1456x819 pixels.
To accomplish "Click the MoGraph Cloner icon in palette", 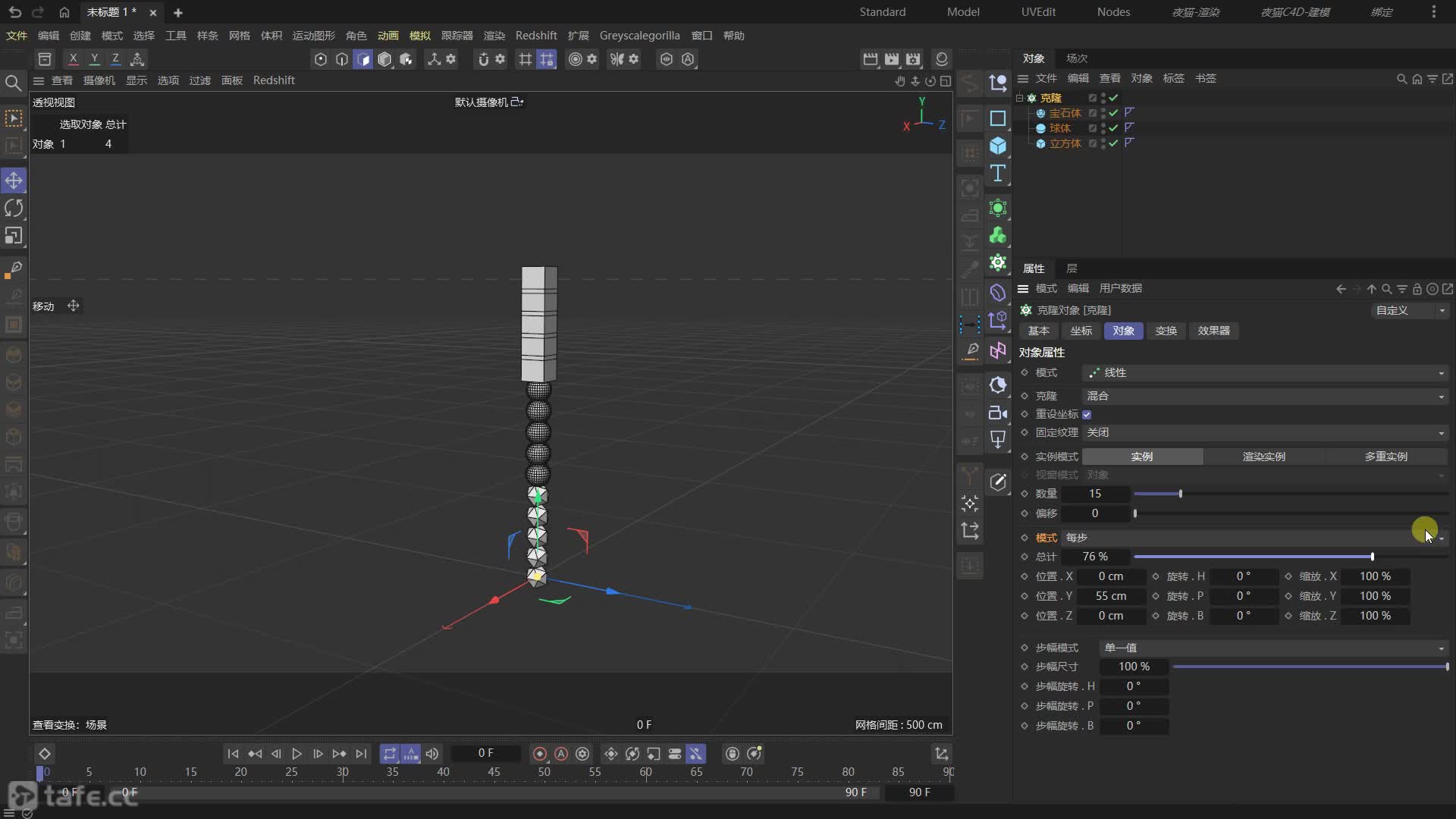I will pos(998,263).
